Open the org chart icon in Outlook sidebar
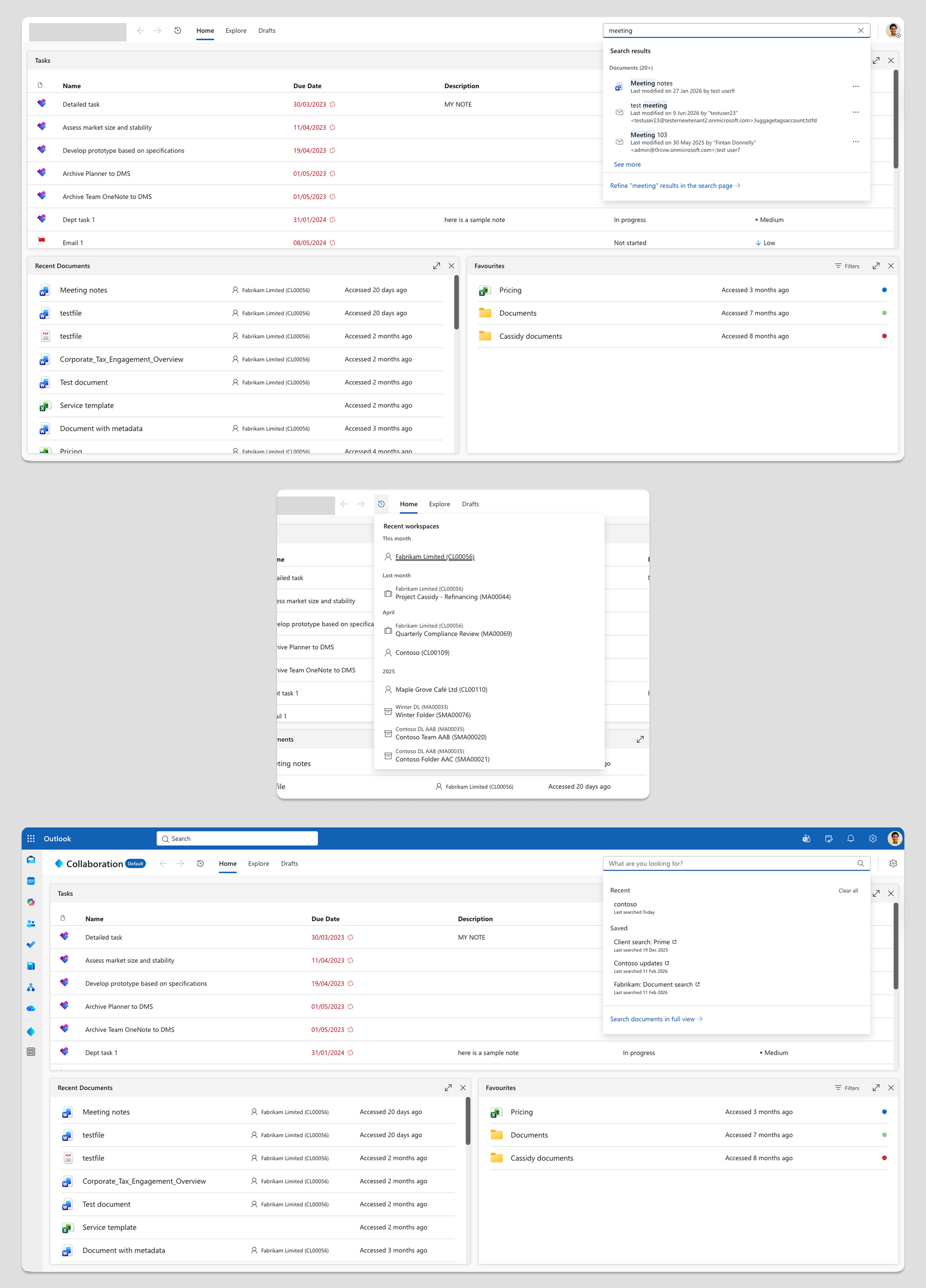 (x=31, y=988)
